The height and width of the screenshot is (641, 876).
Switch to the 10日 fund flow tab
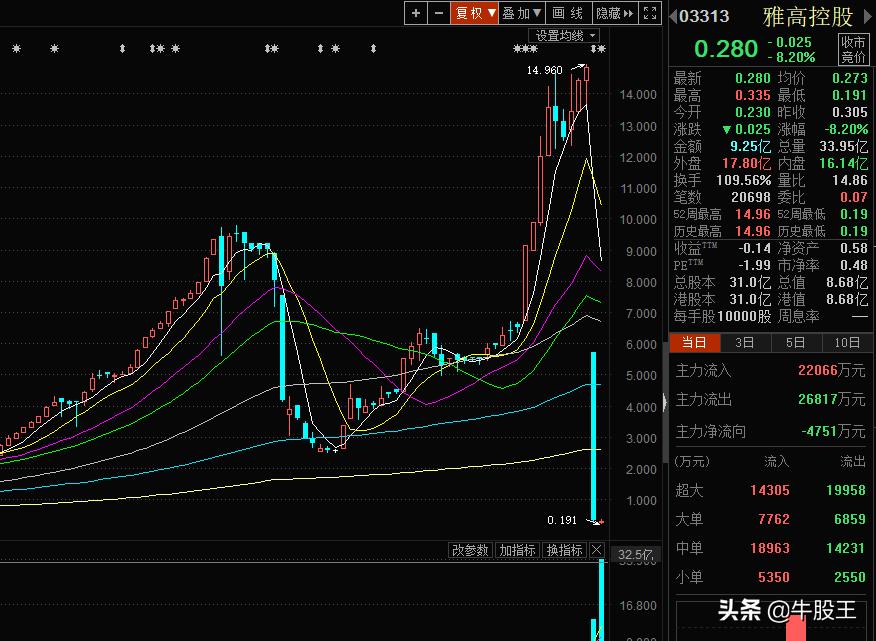coord(846,342)
